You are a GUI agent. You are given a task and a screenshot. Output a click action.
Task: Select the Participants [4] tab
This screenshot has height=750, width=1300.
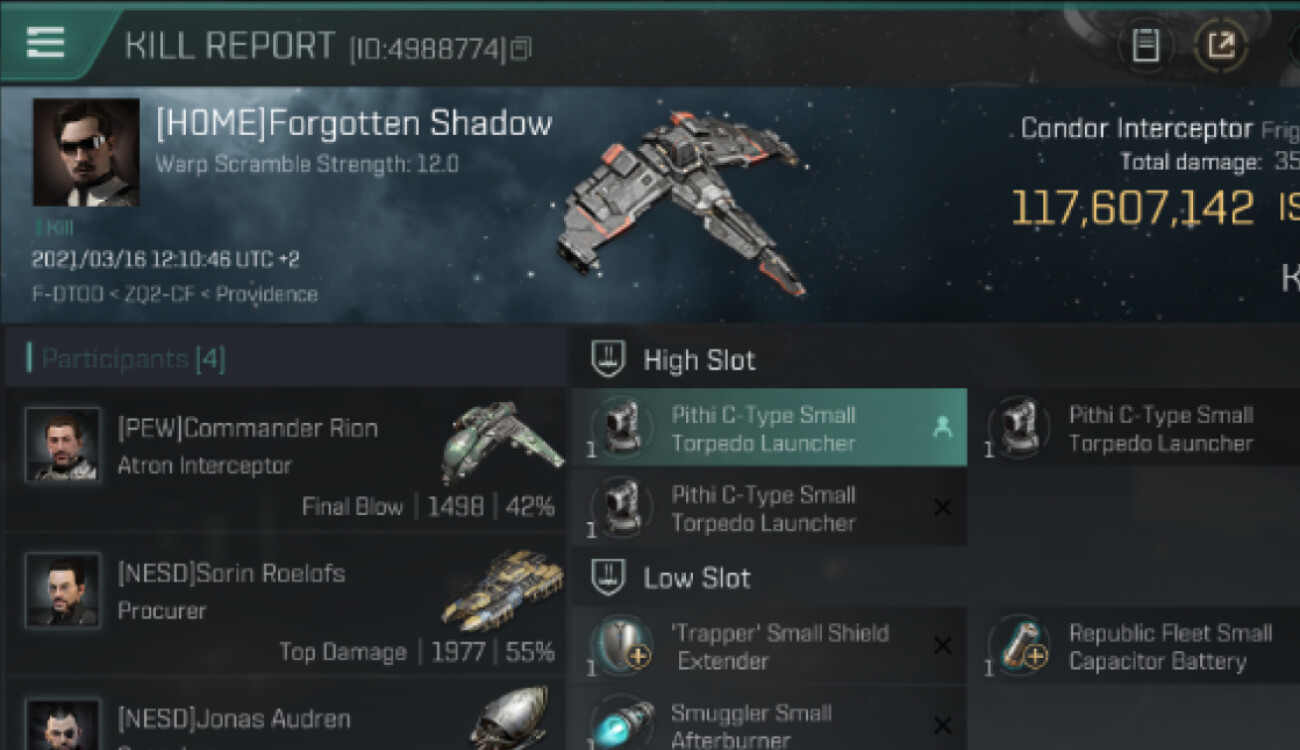[x=126, y=358]
